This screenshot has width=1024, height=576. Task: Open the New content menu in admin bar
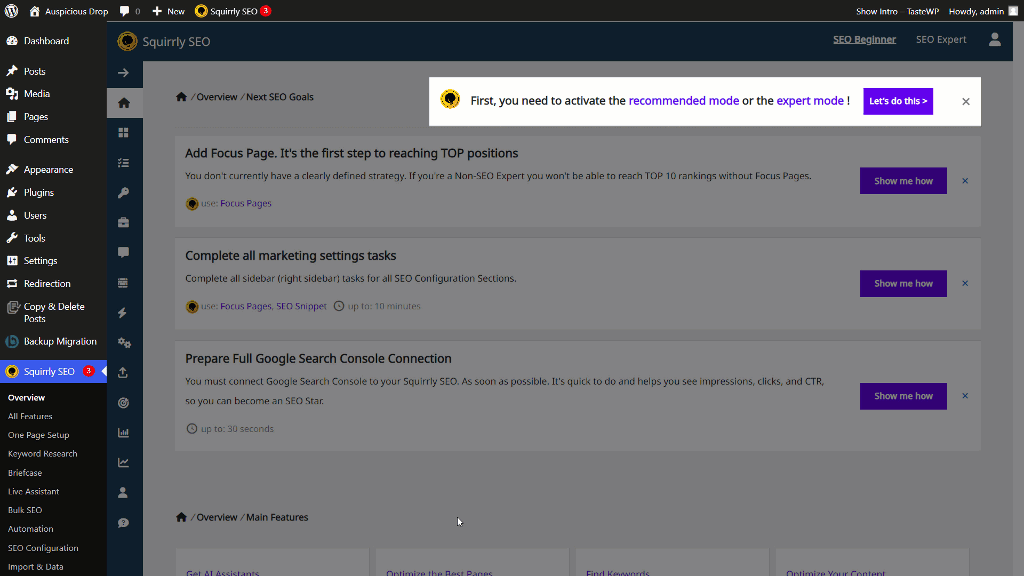click(x=168, y=11)
